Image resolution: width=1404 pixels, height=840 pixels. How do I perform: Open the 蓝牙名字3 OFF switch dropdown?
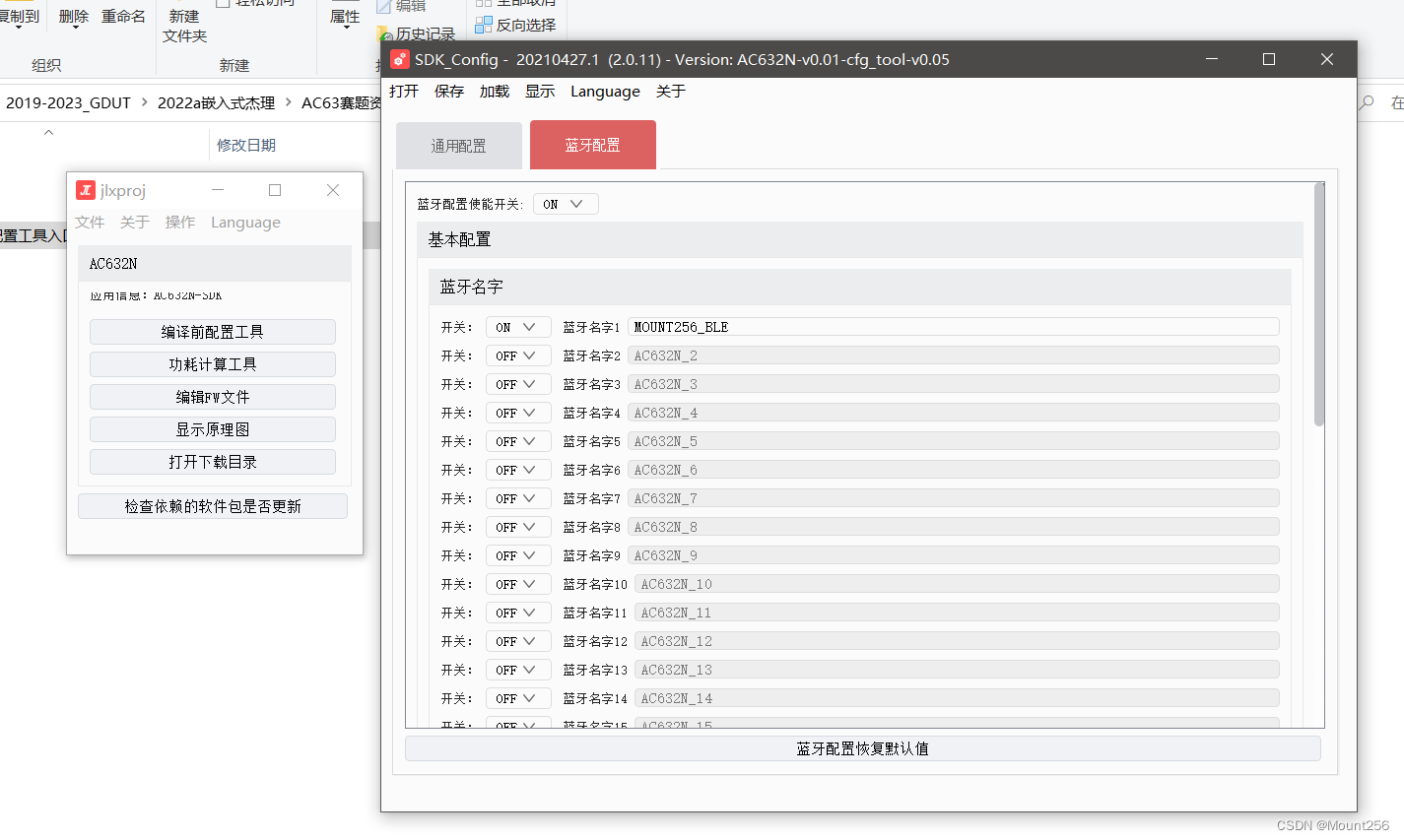(518, 384)
